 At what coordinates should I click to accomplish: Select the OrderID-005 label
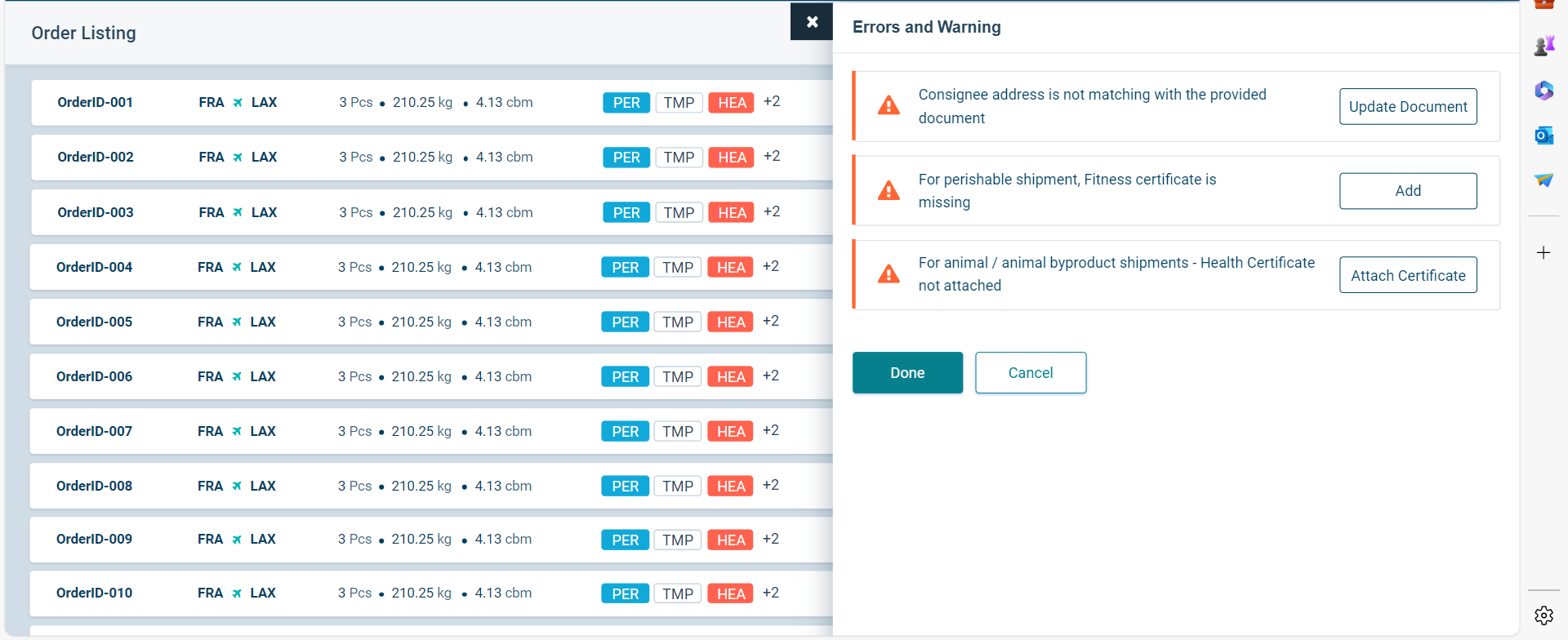pyautogui.click(x=94, y=322)
